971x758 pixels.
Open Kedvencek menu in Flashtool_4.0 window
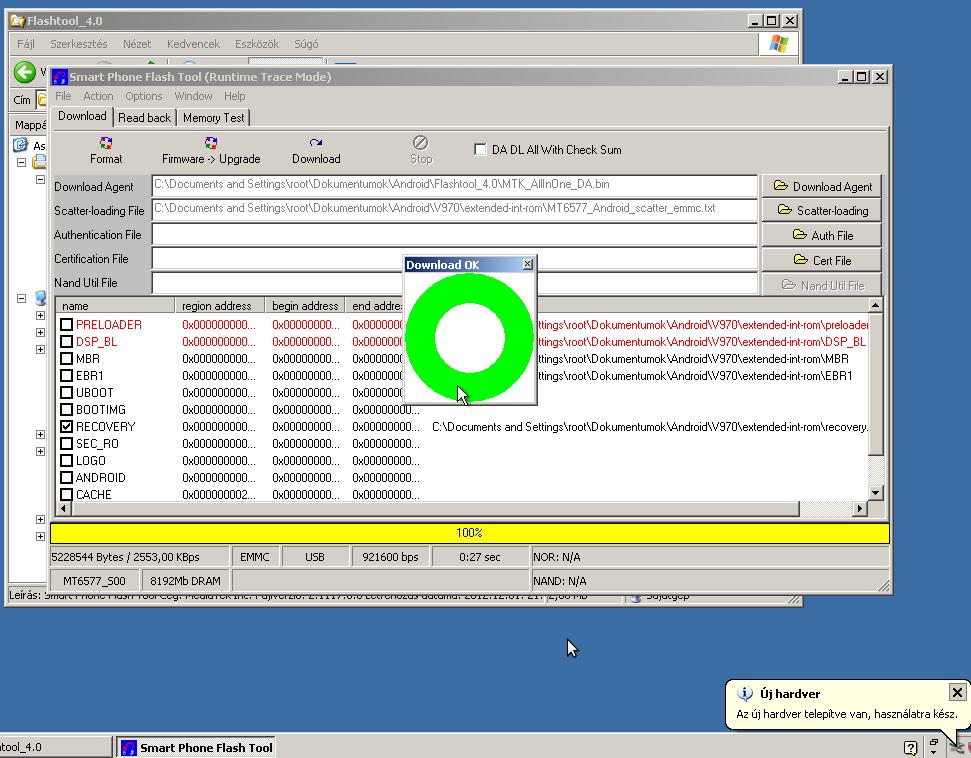click(193, 44)
